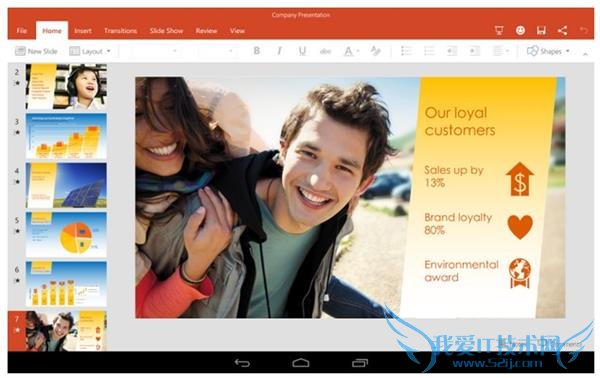Click the star icon under slide 2
600x378 pixels.
tap(17, 83)
